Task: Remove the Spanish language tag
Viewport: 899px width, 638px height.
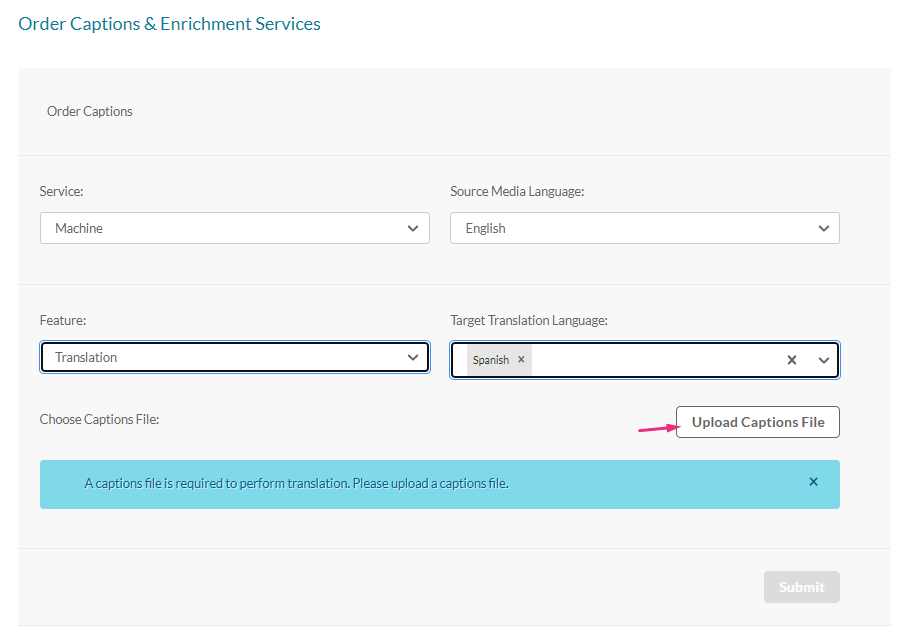Action: pyautogui.click(x=521, y=360)
